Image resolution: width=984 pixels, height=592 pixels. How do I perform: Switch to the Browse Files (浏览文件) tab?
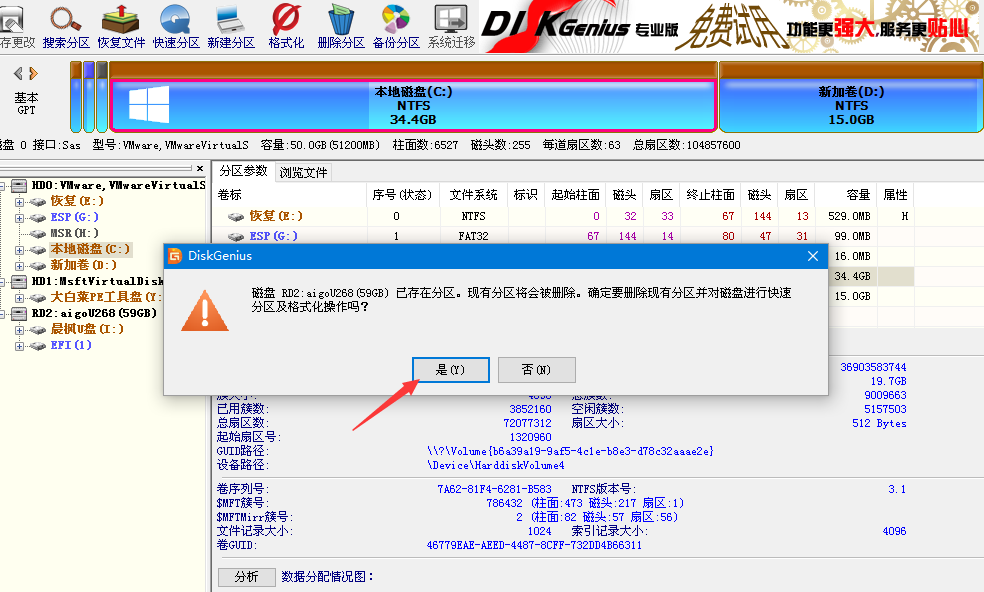[303, 172]
